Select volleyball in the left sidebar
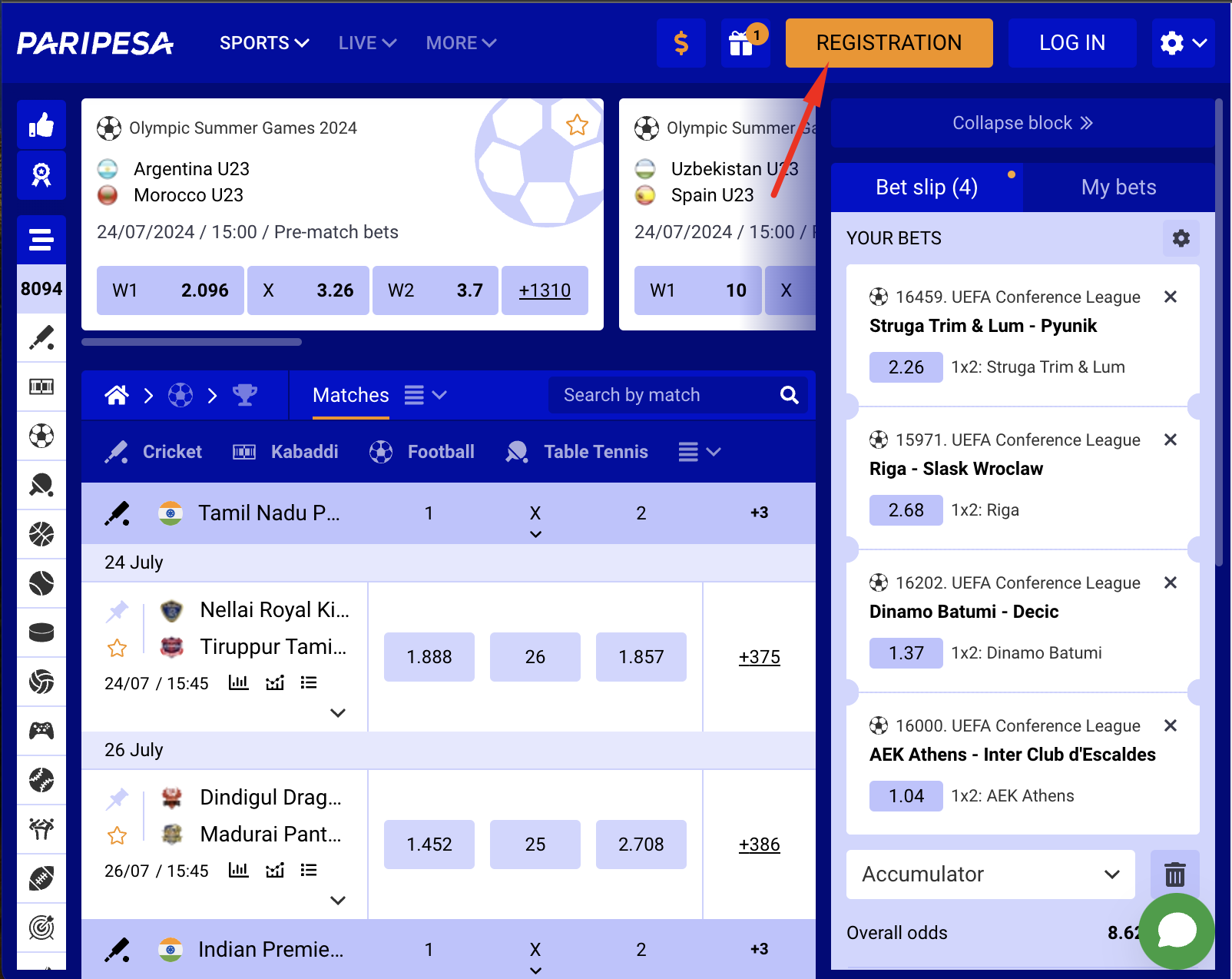Screen dimensions: 1232x979 click(x=41, y=682)
